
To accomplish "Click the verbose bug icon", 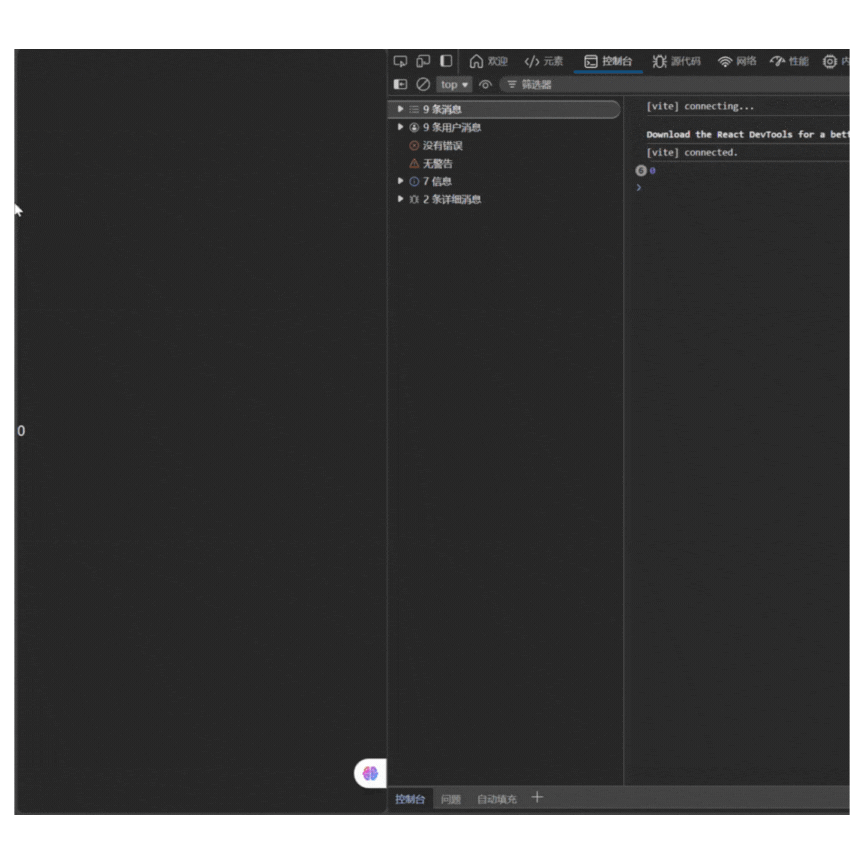I will point(414,199).
